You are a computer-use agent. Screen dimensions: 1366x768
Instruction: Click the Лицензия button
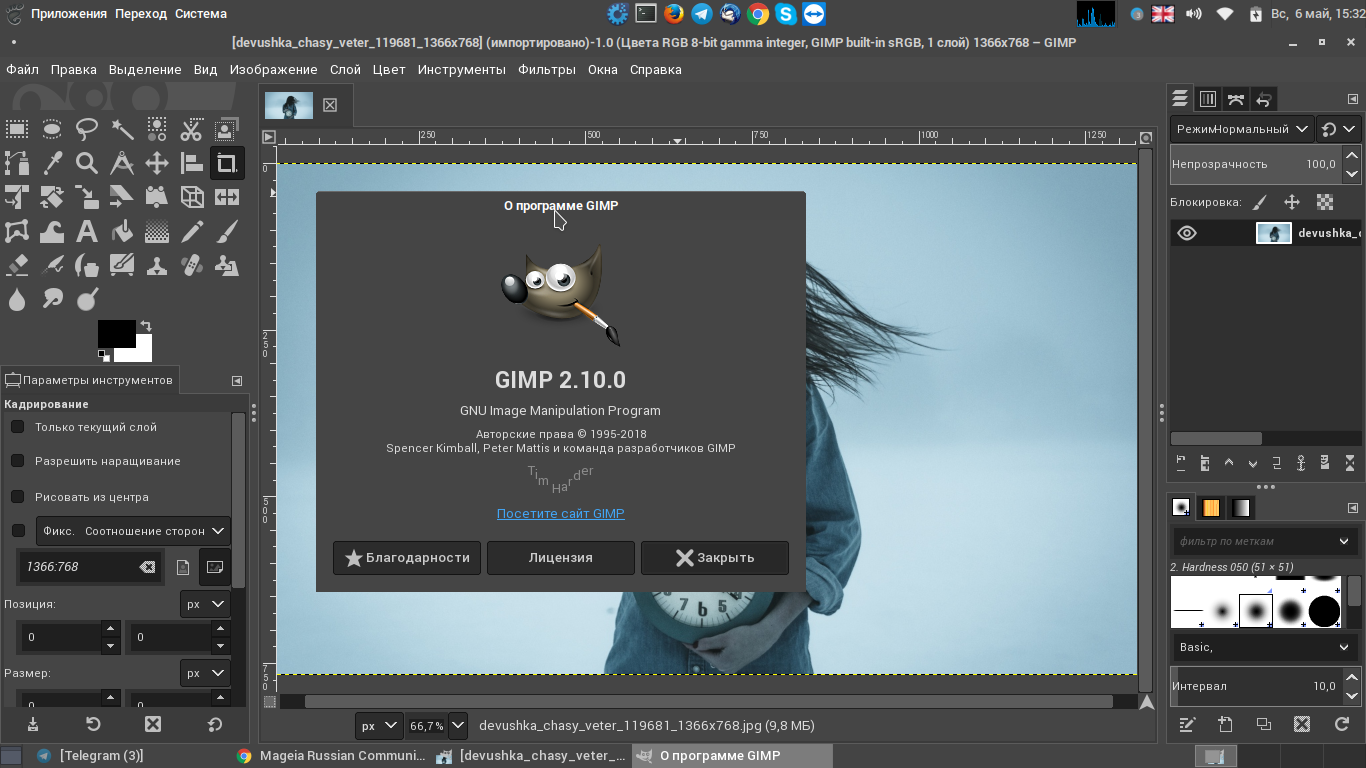561,558
